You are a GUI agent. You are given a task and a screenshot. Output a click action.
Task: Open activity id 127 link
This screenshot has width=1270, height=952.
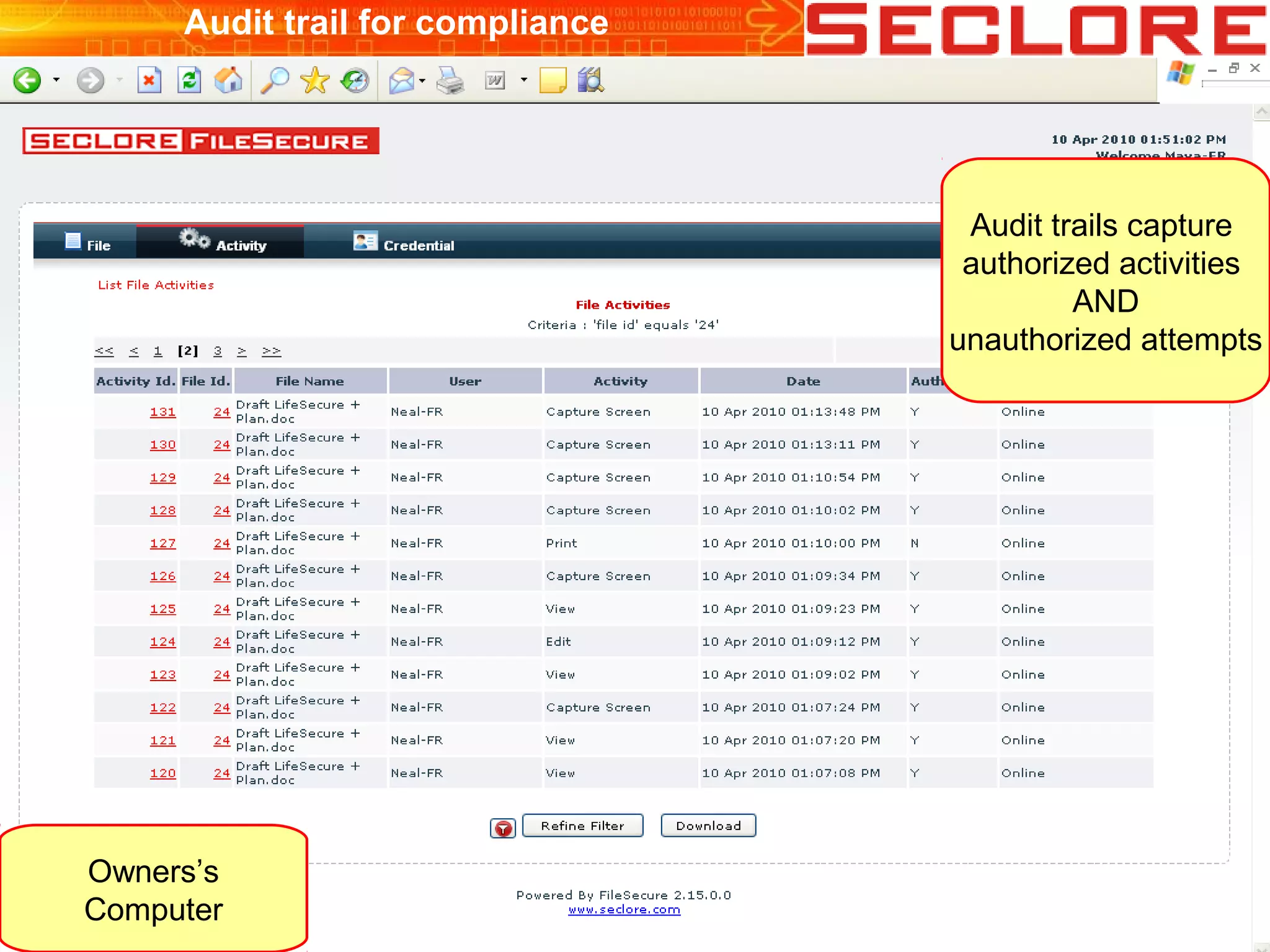click(162, 544)
